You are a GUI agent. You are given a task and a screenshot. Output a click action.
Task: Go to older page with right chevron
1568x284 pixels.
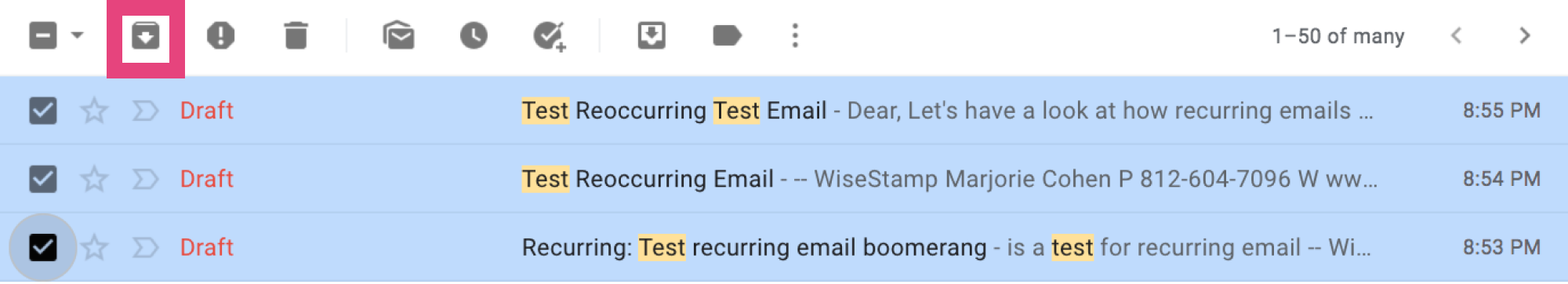pos(1524,36)
